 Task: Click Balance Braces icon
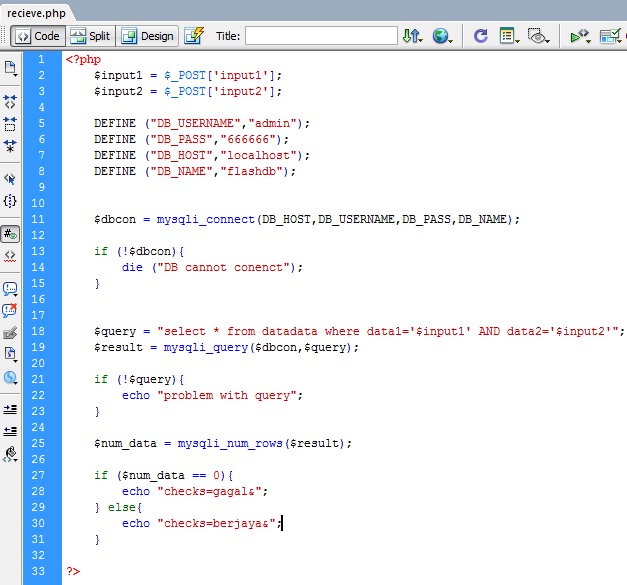[10, 201]
